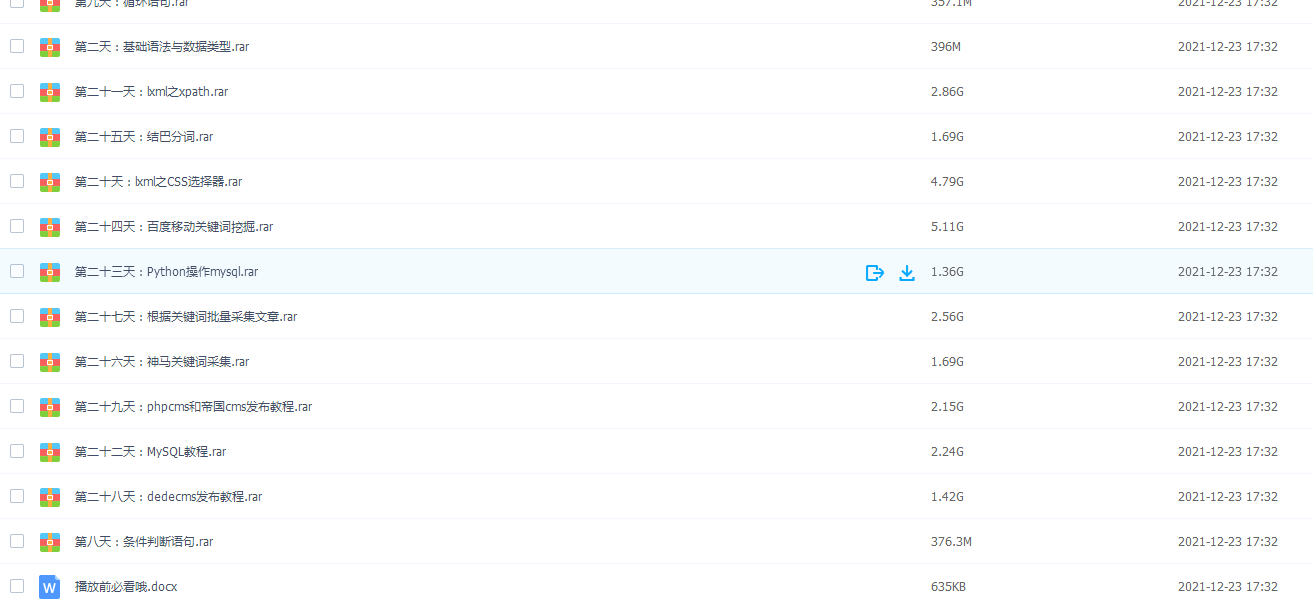
Task: Open the file 第二天：基础语法与数据类型.rar
Action: 162,47
